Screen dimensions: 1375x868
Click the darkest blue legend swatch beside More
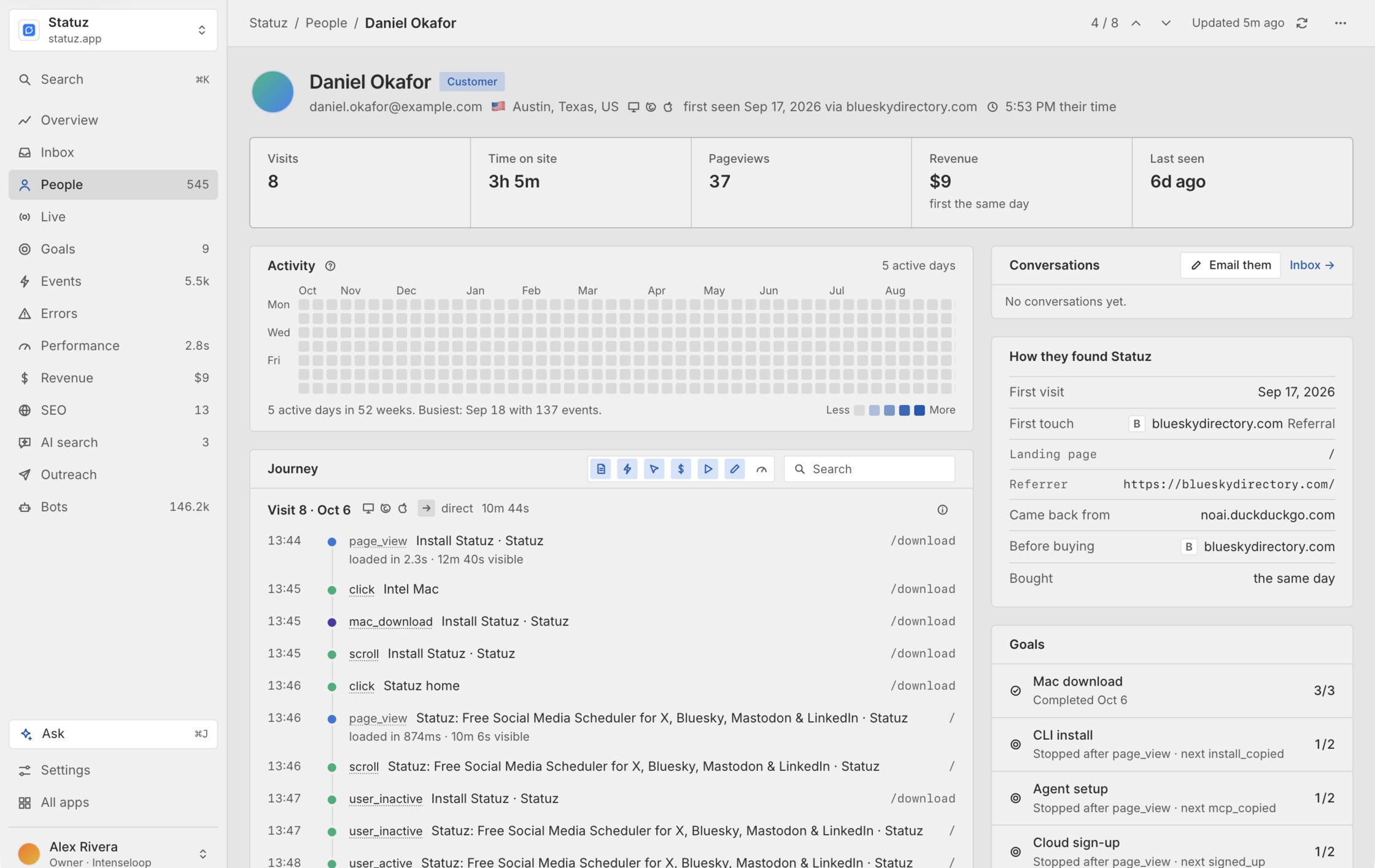pos(919,410)
